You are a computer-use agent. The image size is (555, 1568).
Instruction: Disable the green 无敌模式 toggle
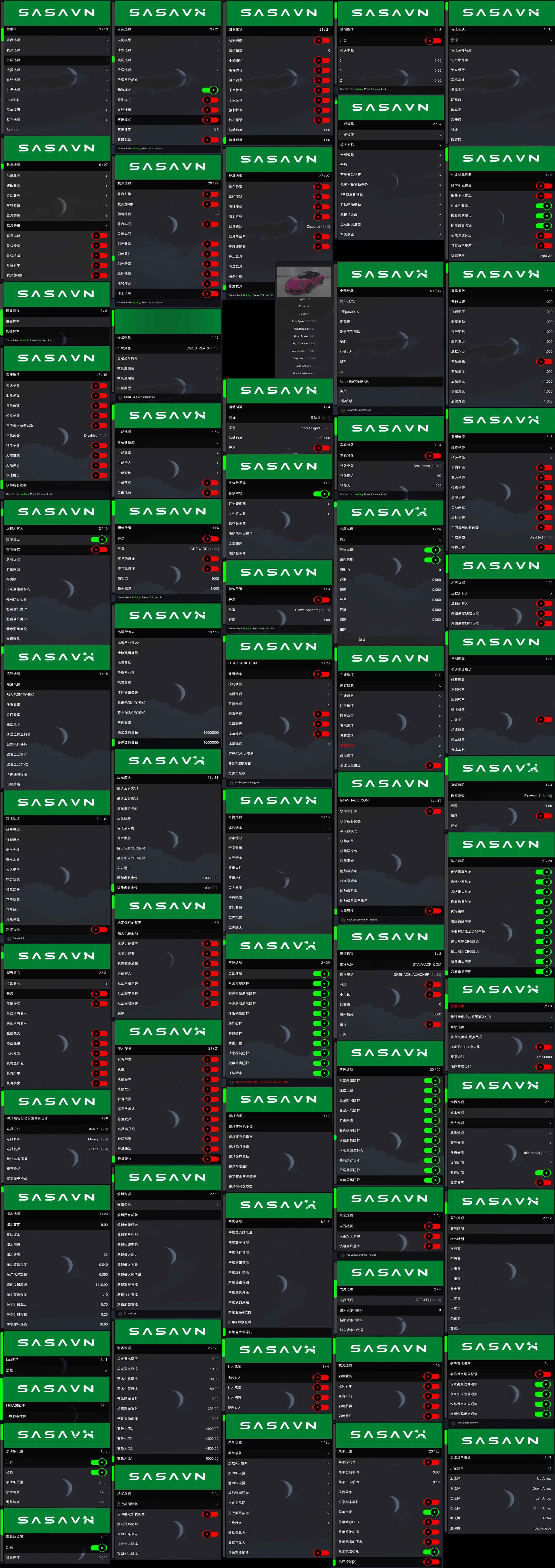(x=210, y=90)
